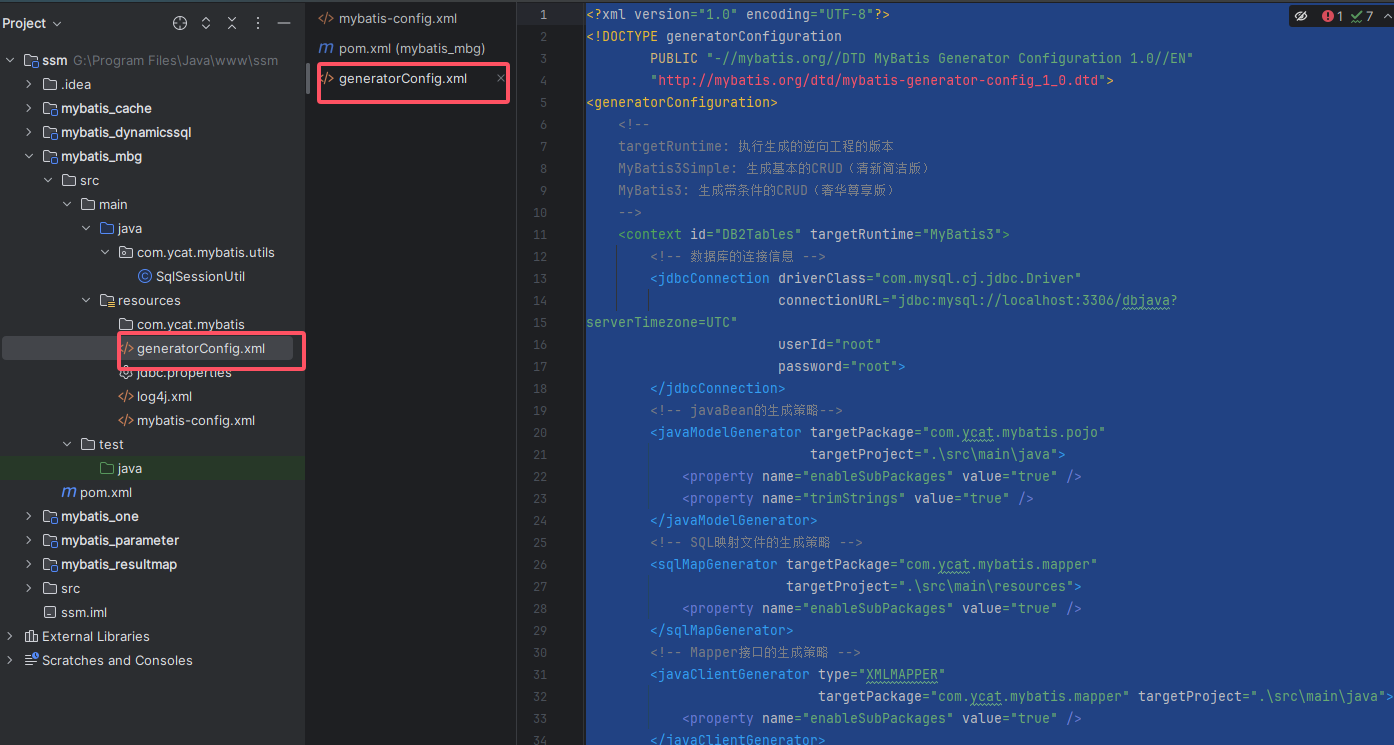This screenshot has width=1394, height=745.
Task: Collapse the test folder
Action: (x=67, y=444)
